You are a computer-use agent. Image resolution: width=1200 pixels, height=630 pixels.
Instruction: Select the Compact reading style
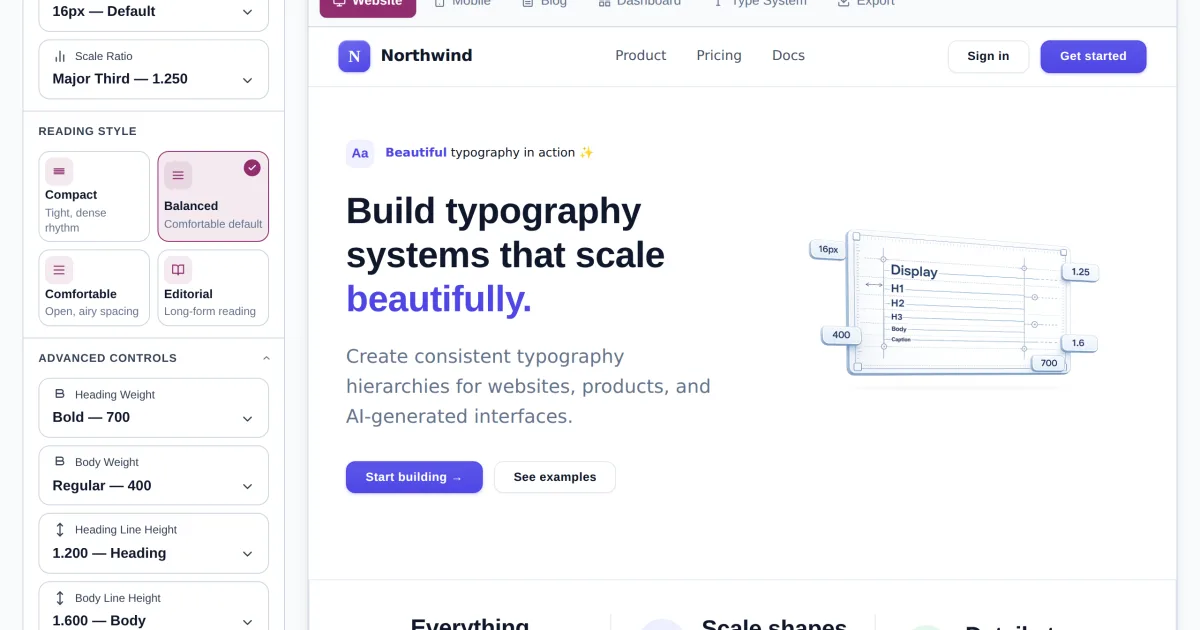point(94,197)
